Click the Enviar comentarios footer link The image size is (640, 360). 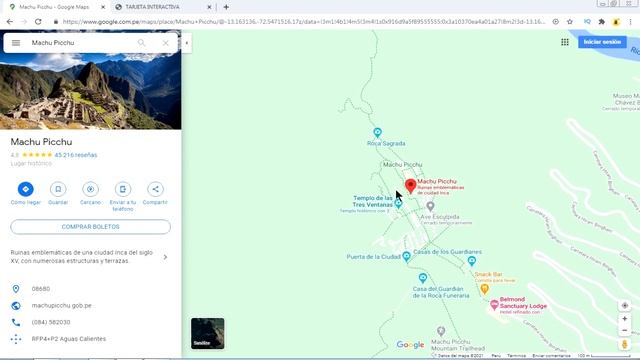click(551, 356)
